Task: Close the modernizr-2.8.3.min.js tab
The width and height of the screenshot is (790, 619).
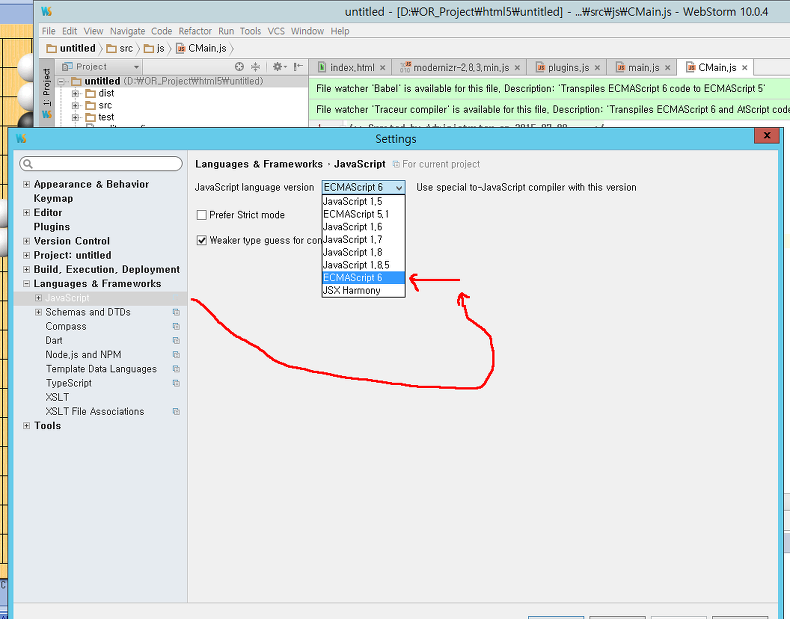Action: point(517,67)
